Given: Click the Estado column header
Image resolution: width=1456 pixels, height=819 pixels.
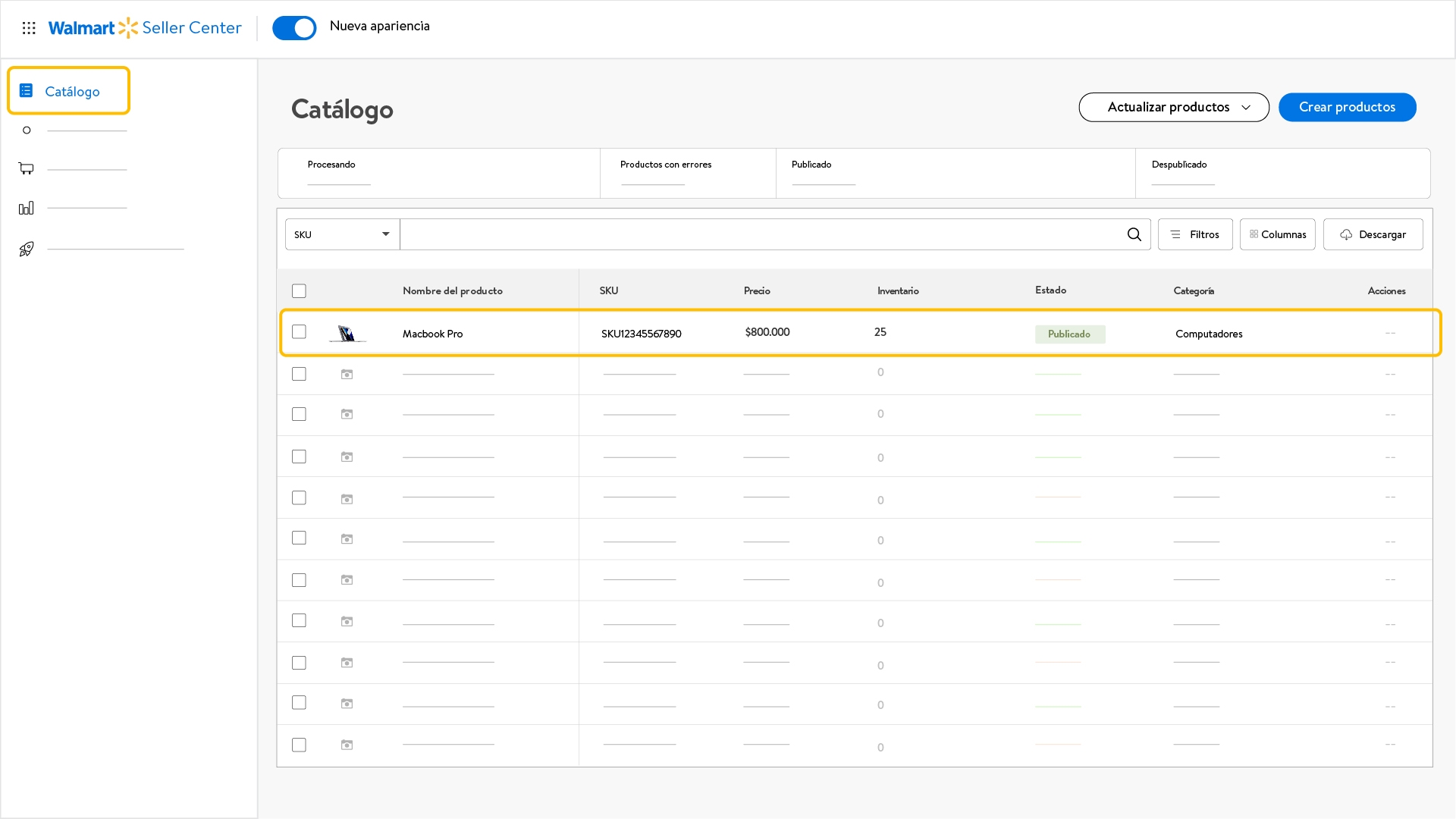Looking at the screenshot, I should point(1050,290).
